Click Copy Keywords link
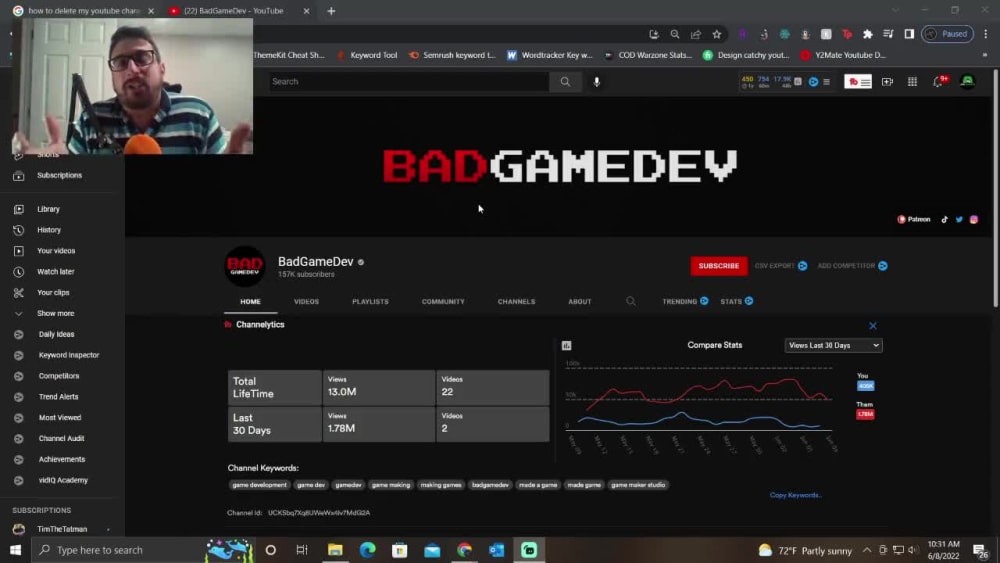 click(795, 495)
